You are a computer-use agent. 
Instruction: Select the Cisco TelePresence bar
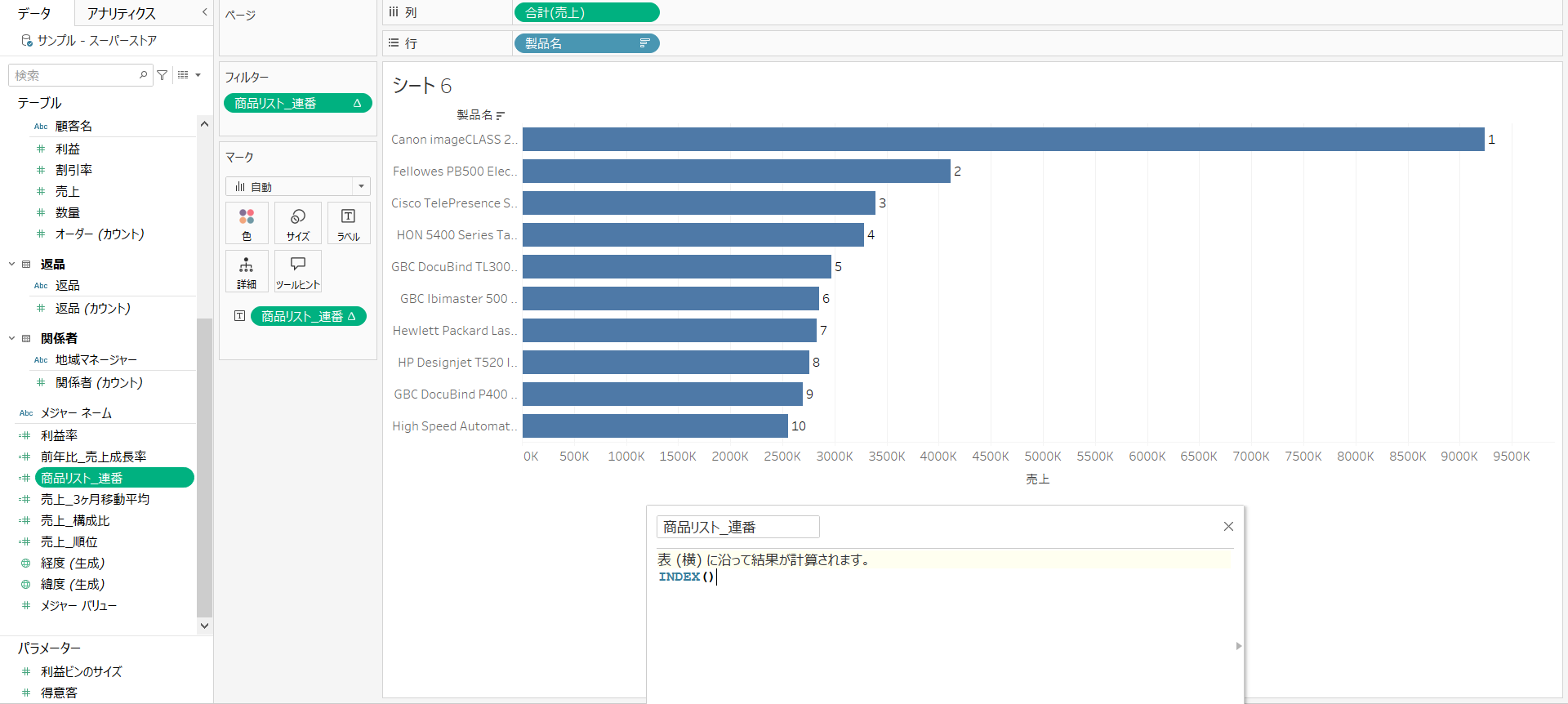[x=698, y=203]
